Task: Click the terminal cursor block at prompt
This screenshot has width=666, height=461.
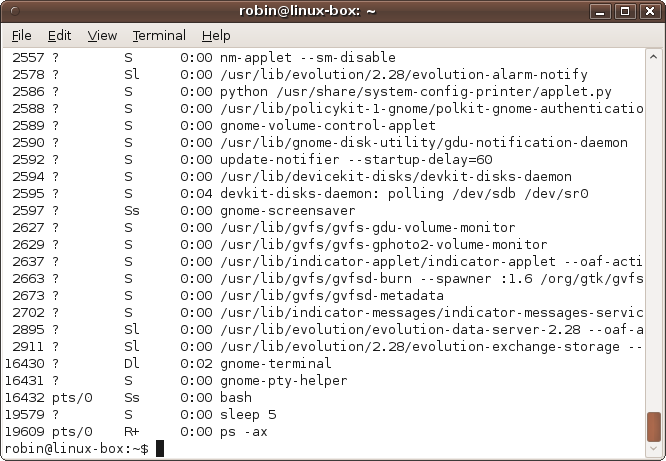Action: pyautogui.click(x=160, y=449)
